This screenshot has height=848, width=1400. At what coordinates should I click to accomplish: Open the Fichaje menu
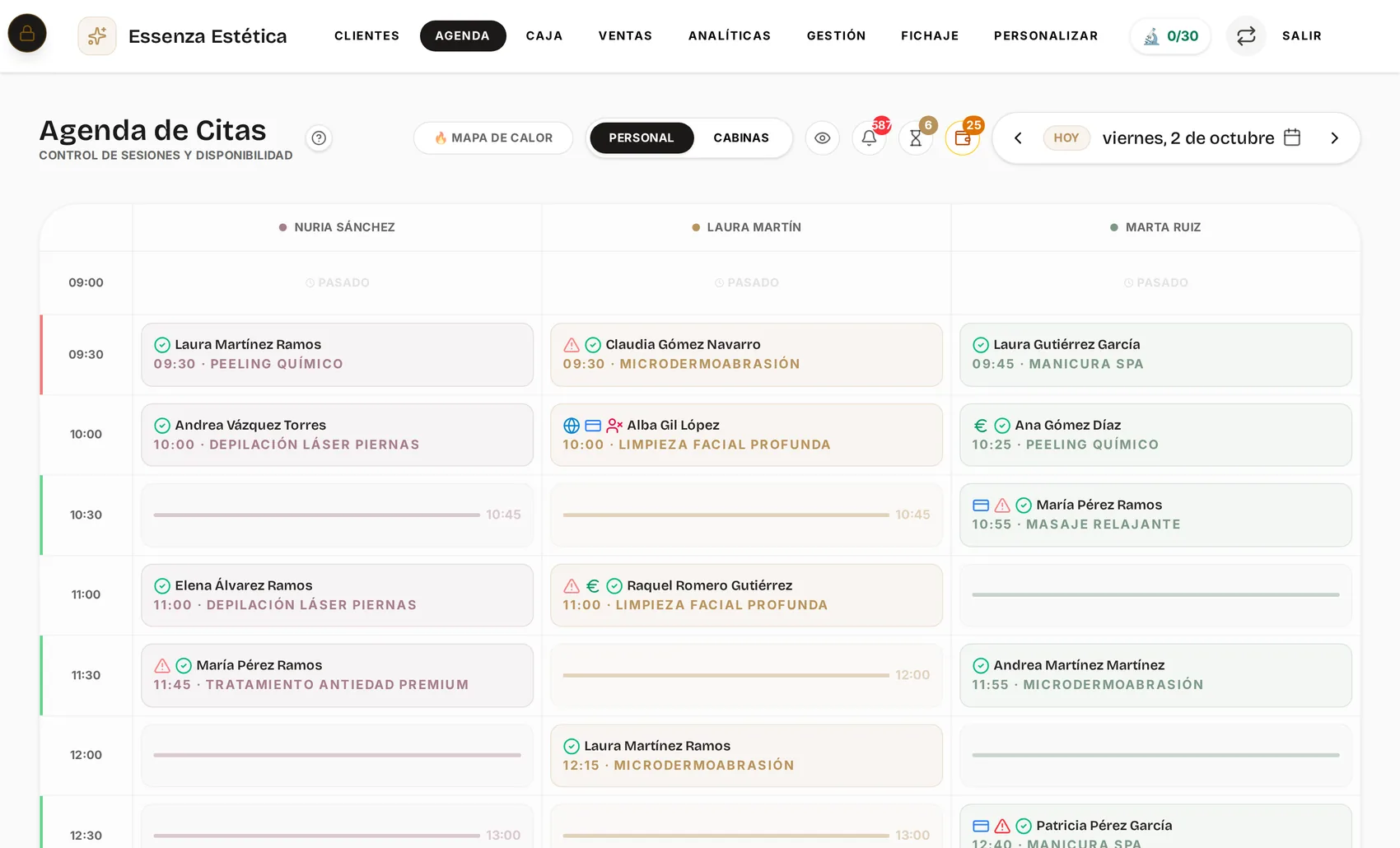[930, 36]
